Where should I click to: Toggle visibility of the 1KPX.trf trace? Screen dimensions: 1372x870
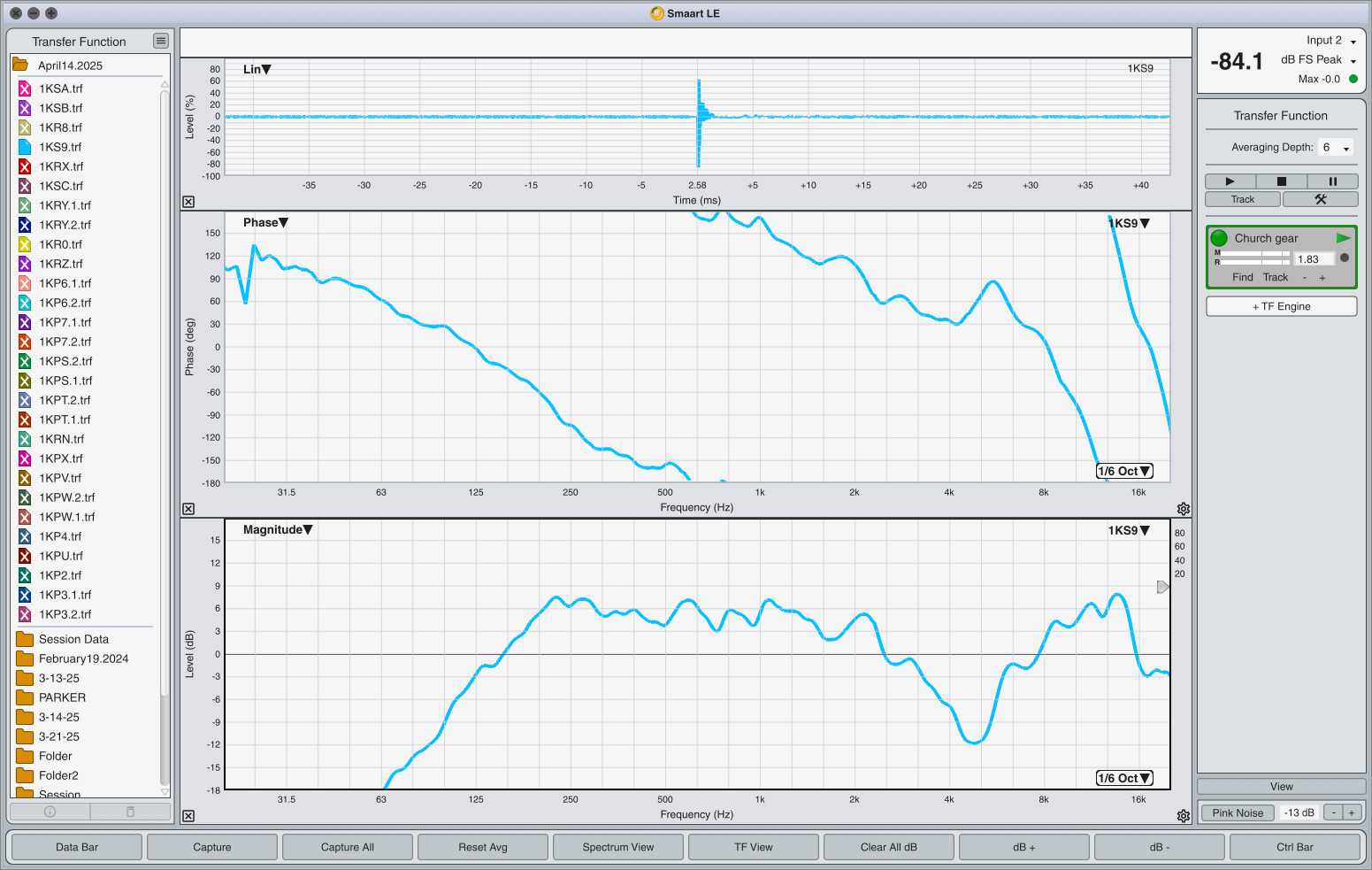pos(25,458)
